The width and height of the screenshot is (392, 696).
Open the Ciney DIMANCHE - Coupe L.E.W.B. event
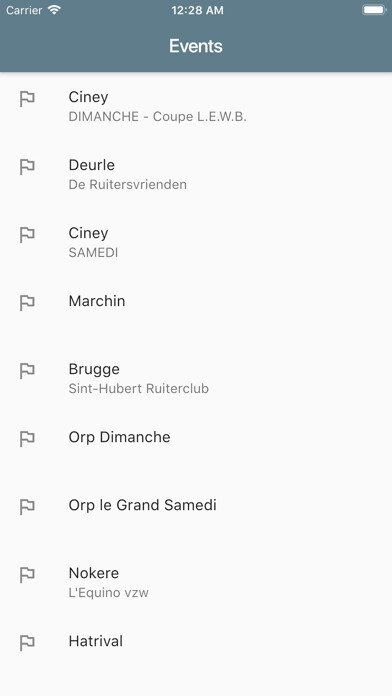click(x=196, y=107)
